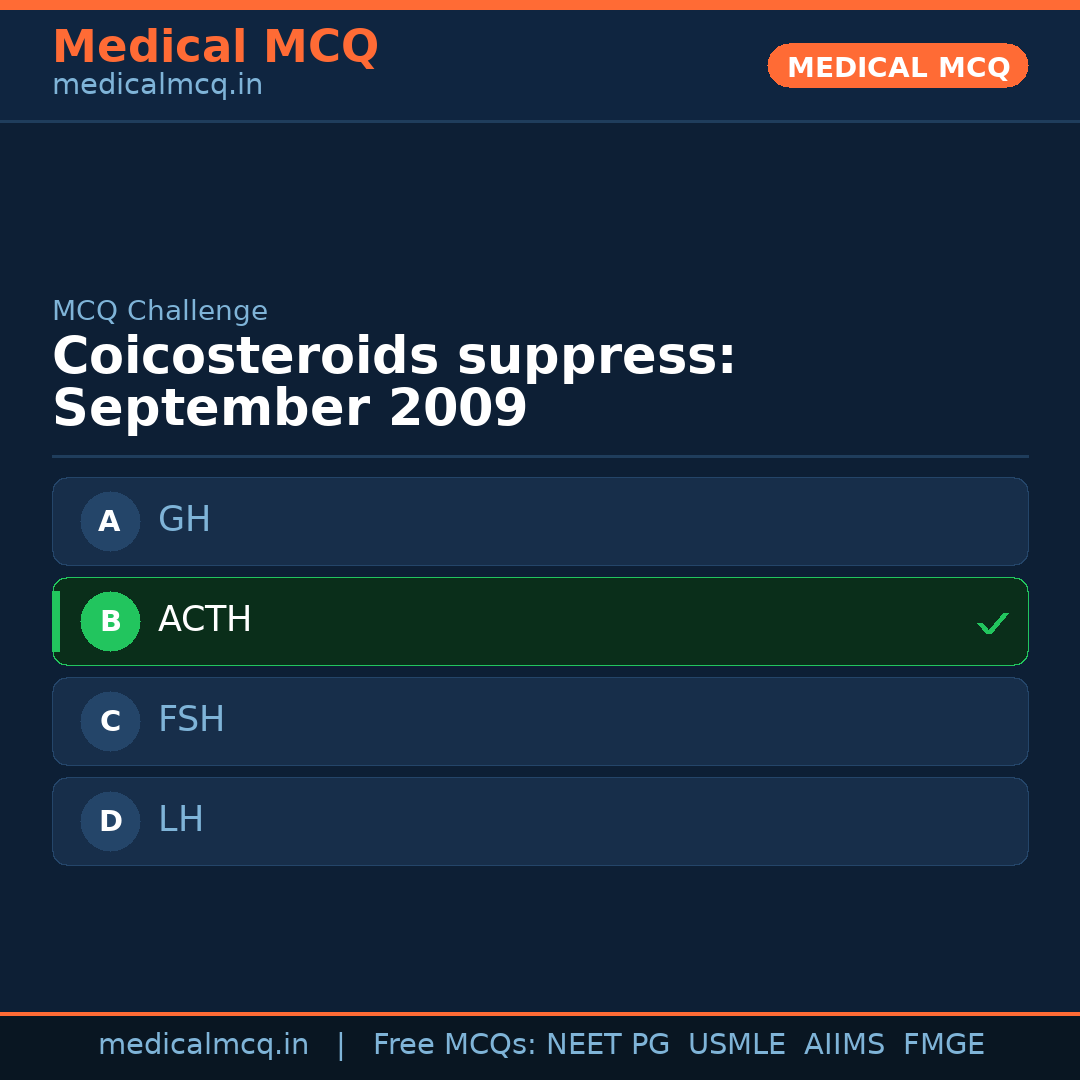The height and width of the screenshot is (1080, 1080).
Task: Click the orange MEDICAL MCQ badge
Action: click(x=898, y=66)
